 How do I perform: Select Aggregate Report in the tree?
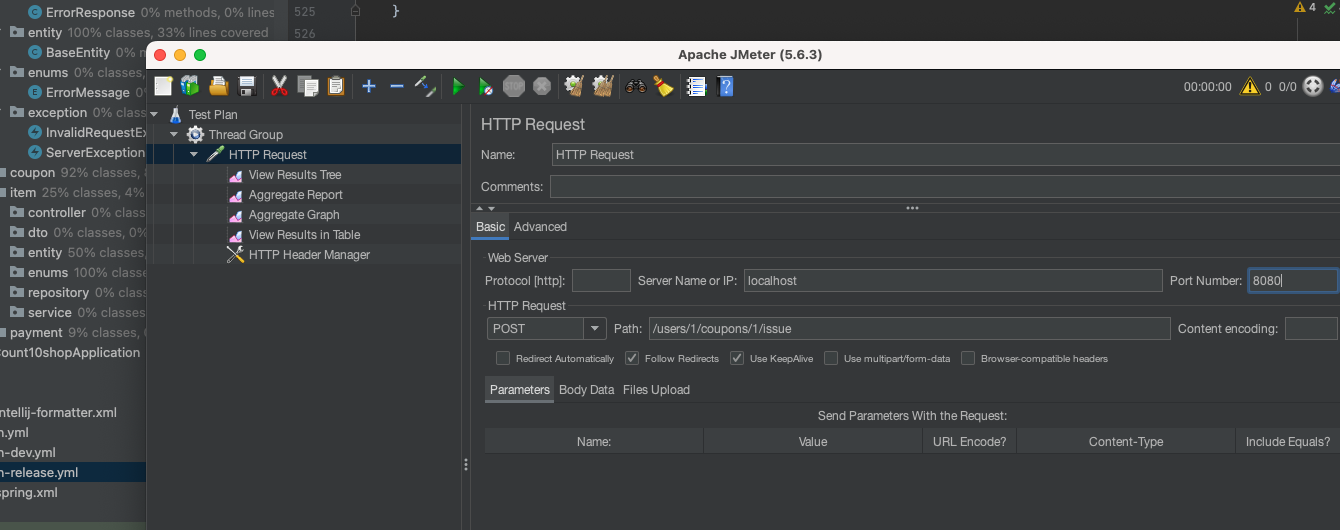[x=296, y=194]
